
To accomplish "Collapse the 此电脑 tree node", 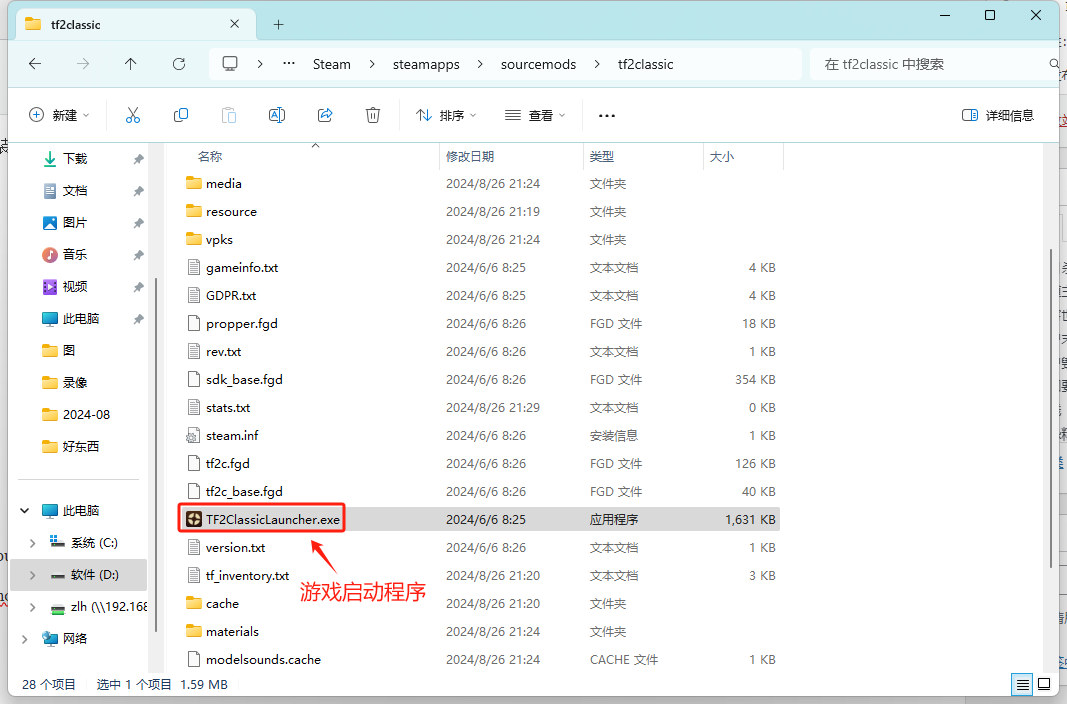I will (25, 511).
